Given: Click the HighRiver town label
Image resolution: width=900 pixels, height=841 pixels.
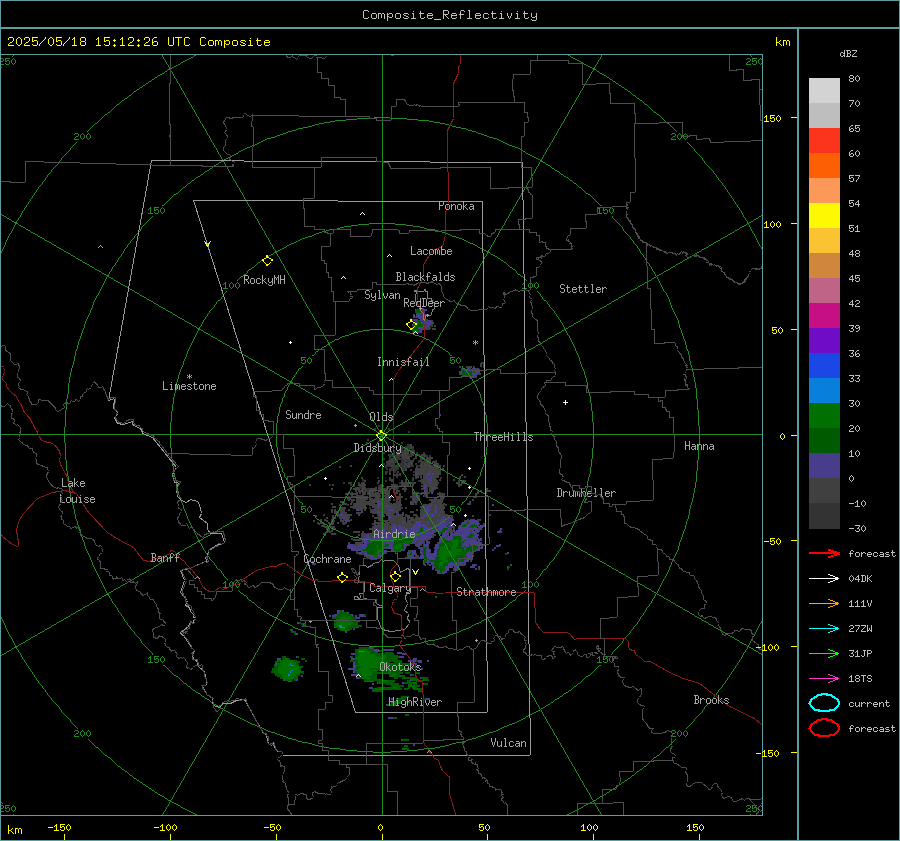Looking at the screenshot, I should 415,702.
